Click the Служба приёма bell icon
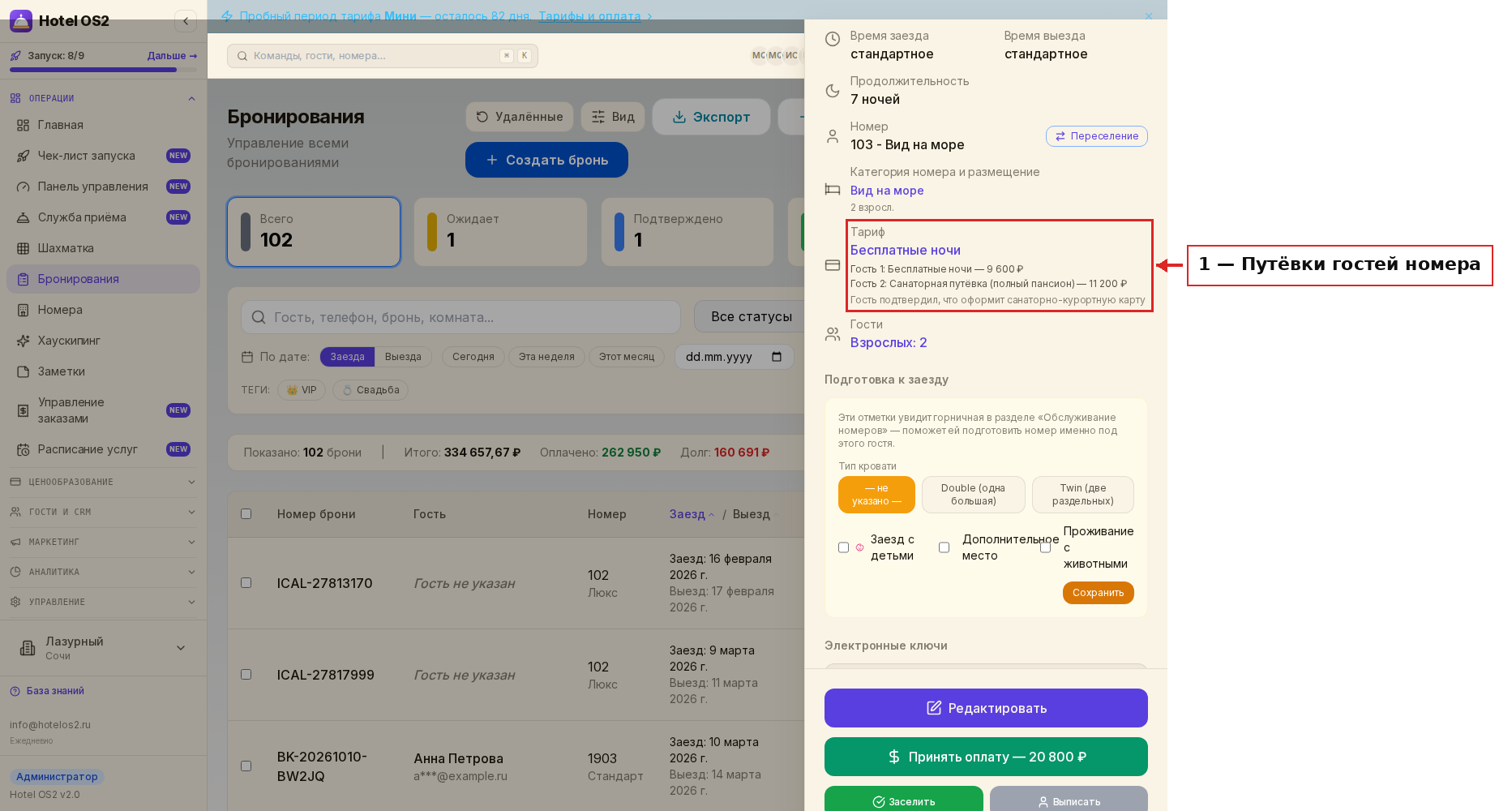Viewport: 1512px width, 811px height. 23,217
